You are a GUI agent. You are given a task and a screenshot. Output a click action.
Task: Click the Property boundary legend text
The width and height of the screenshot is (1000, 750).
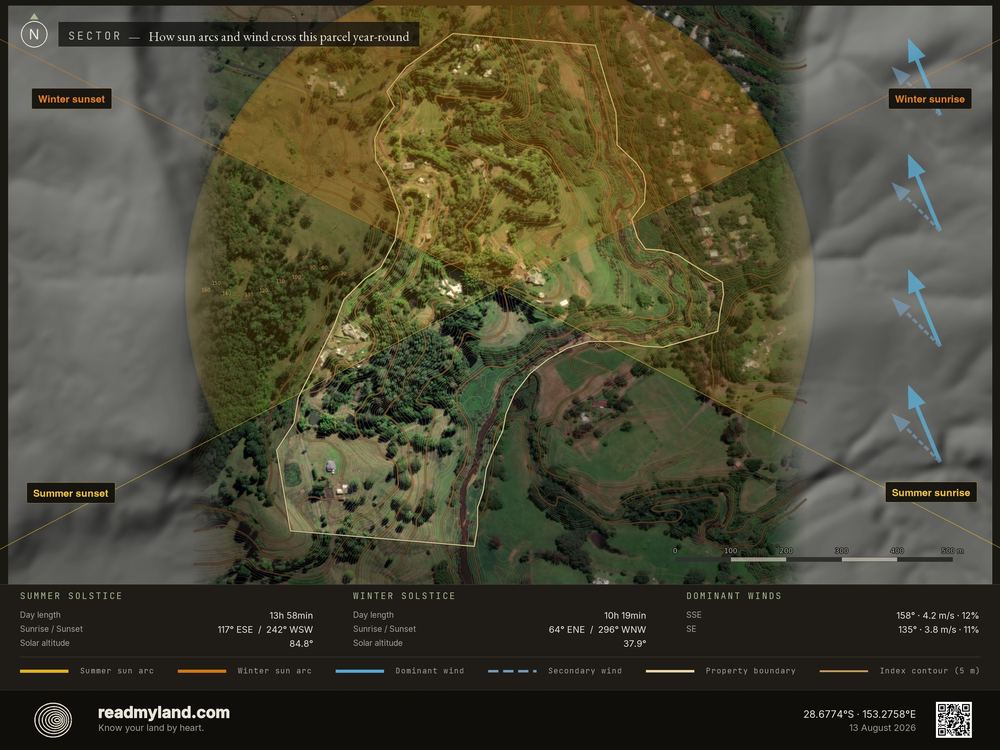pos(751,671)
